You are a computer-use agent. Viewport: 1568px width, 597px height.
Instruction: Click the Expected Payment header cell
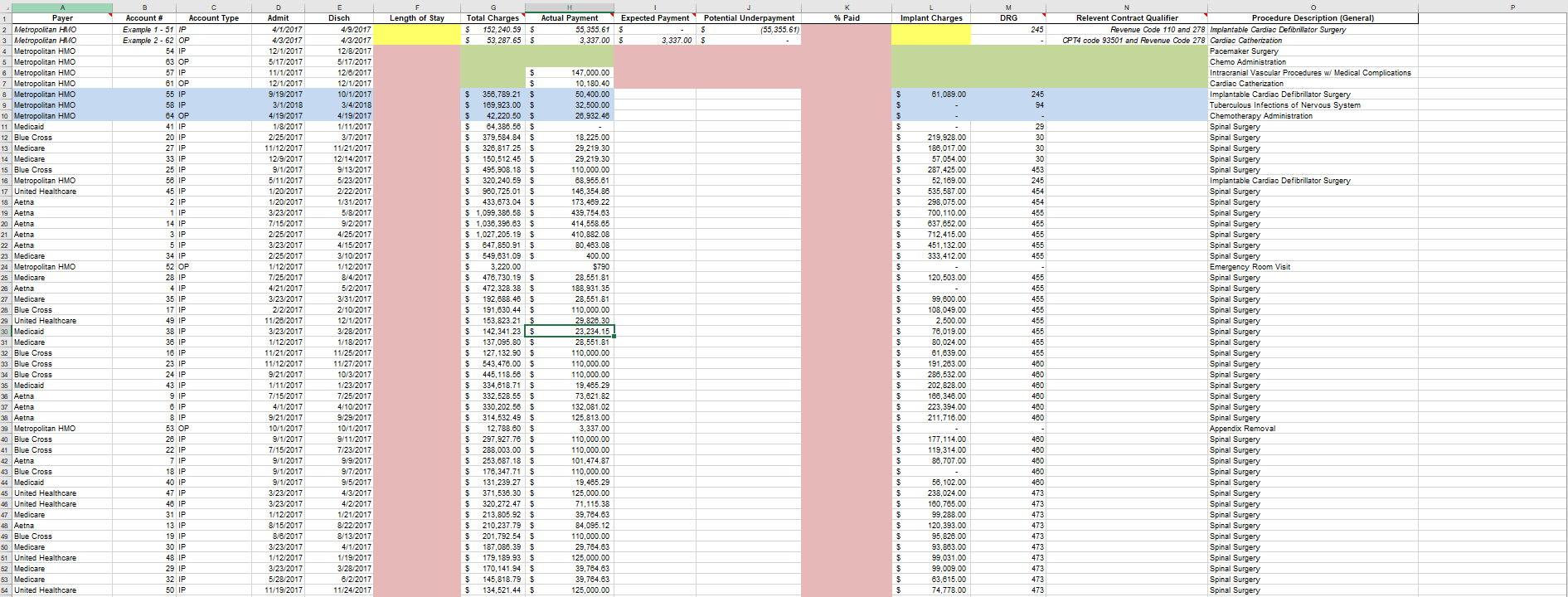point(655,18)
